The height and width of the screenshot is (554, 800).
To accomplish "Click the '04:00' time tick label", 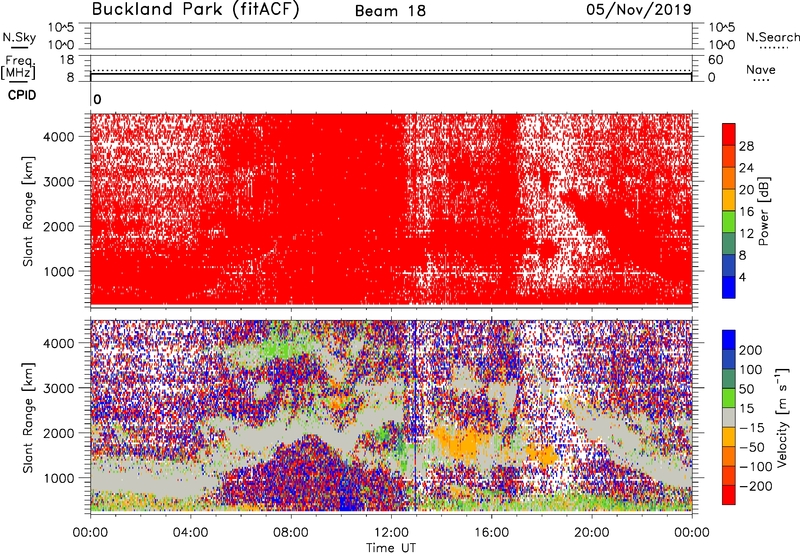I will 190,533.
